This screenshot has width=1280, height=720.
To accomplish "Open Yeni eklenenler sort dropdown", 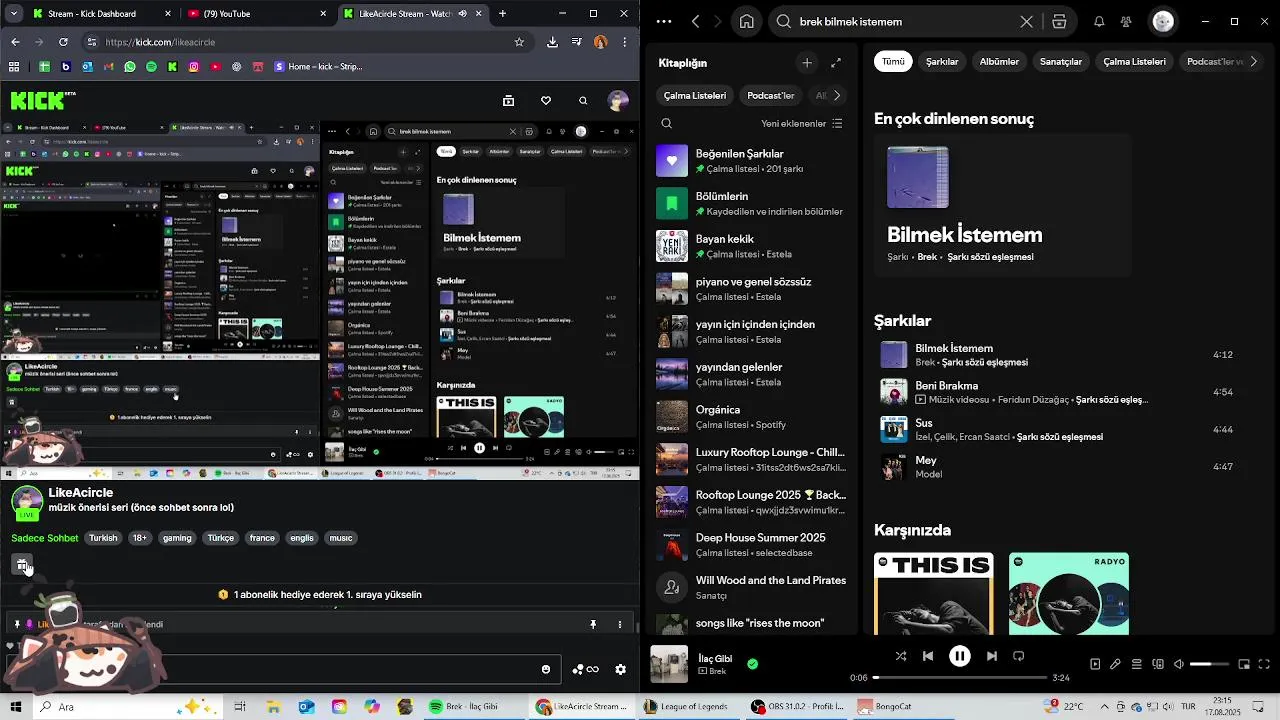I will tap(801, 124).
